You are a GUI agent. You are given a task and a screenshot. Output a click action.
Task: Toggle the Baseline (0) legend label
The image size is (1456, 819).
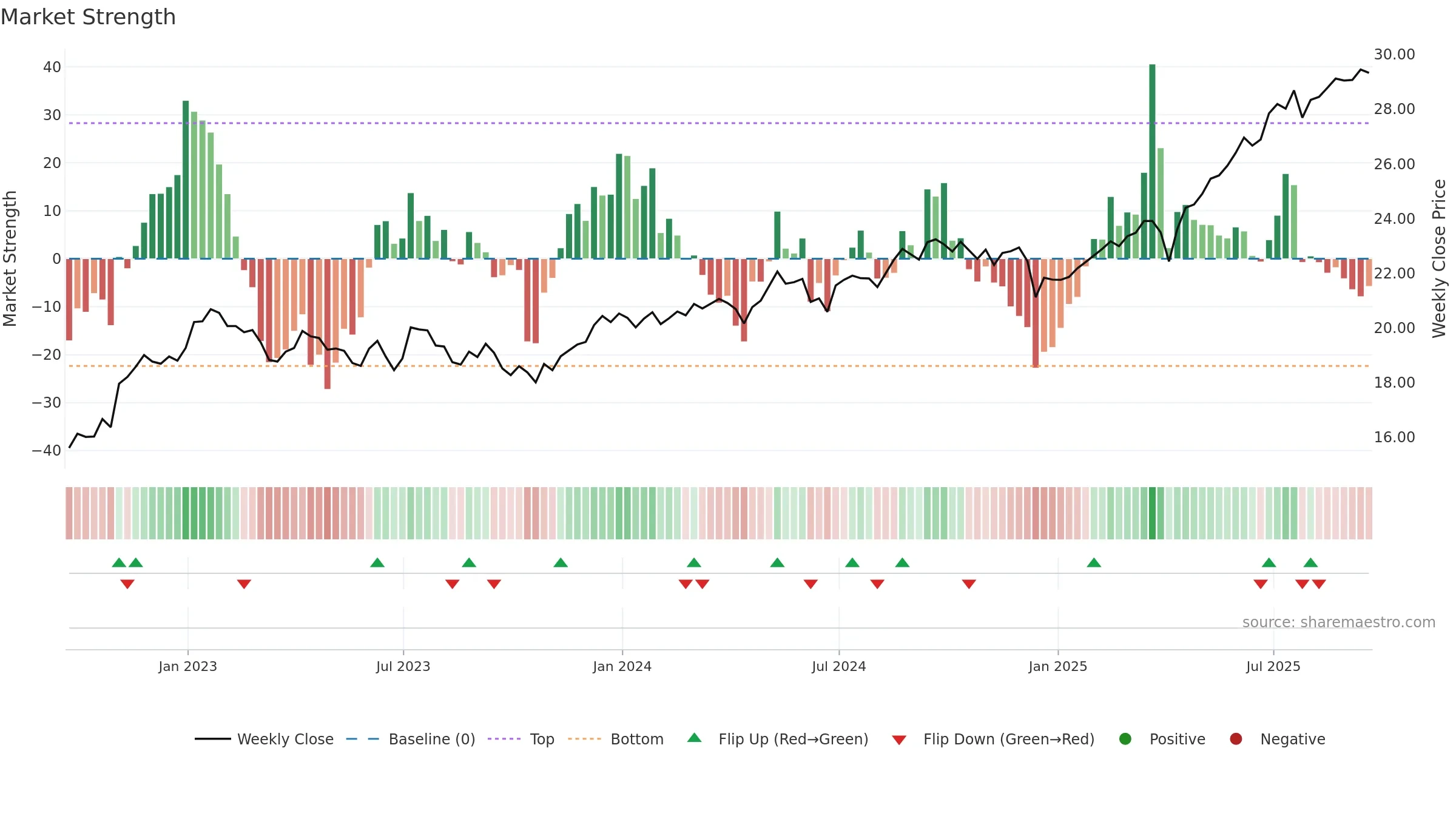tap(432, 739)
